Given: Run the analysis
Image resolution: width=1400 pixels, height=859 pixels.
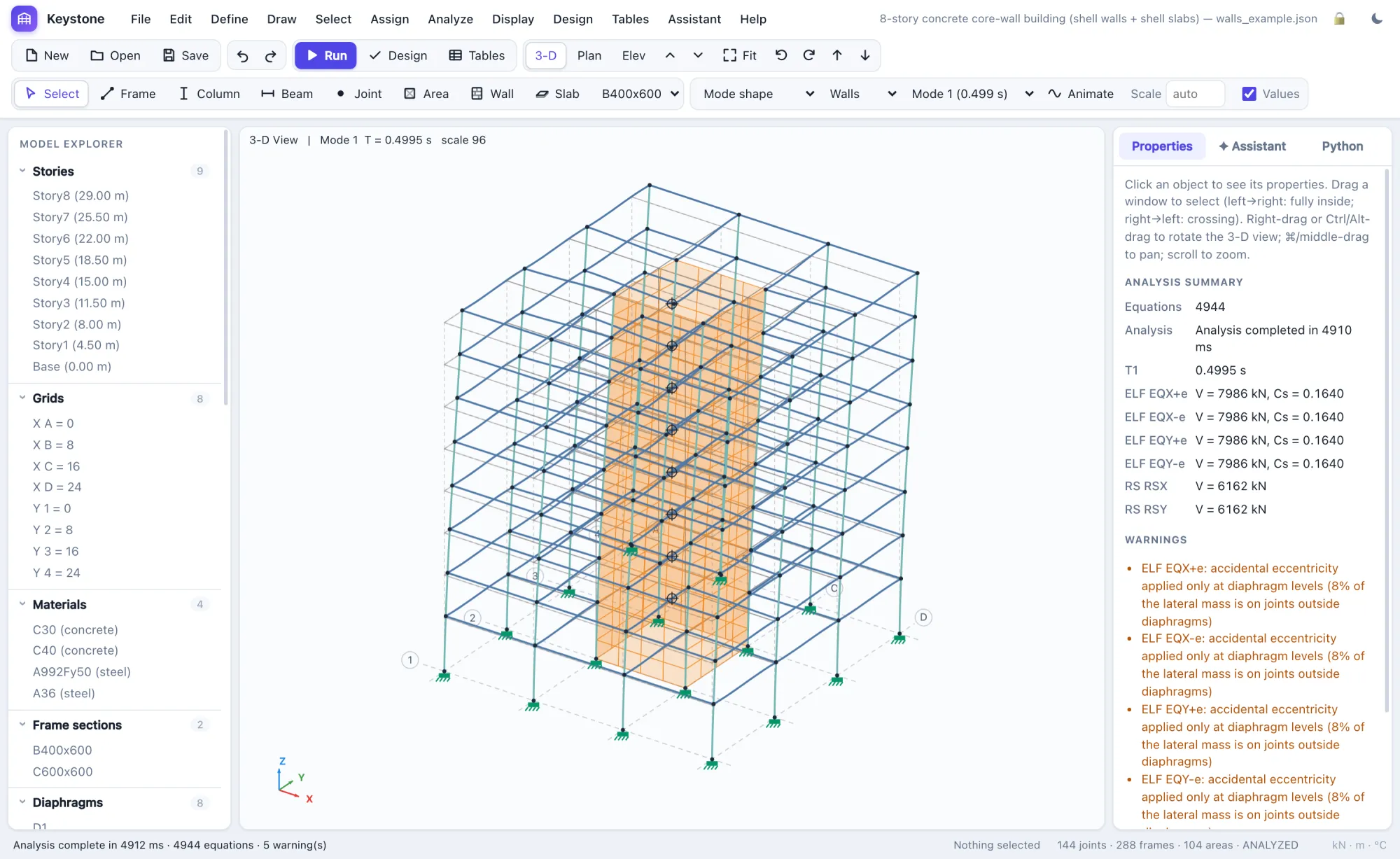Looking at the screenshot, I should [325, 55].
